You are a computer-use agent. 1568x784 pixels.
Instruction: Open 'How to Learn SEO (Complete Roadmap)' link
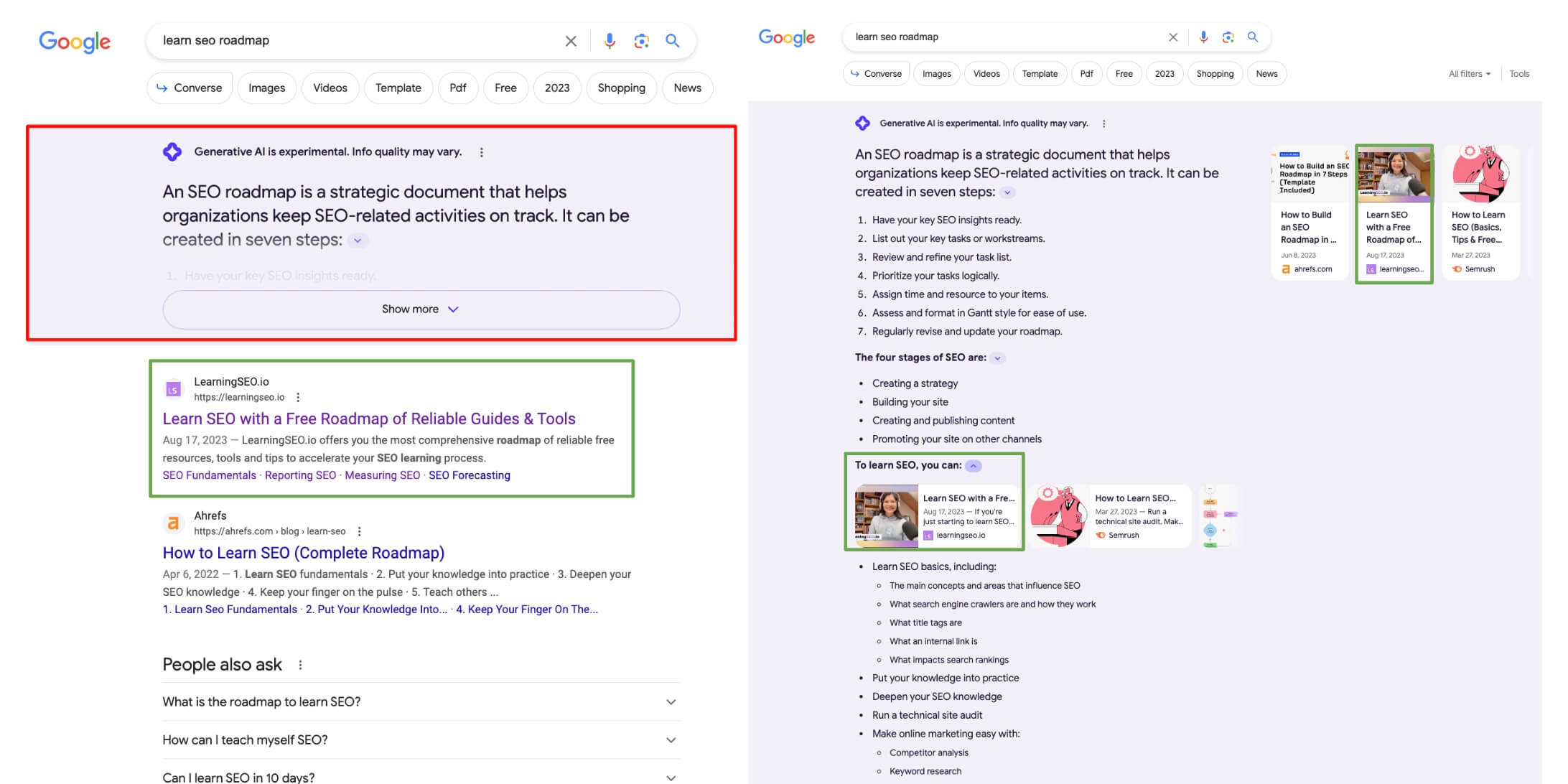pos(304,553)
